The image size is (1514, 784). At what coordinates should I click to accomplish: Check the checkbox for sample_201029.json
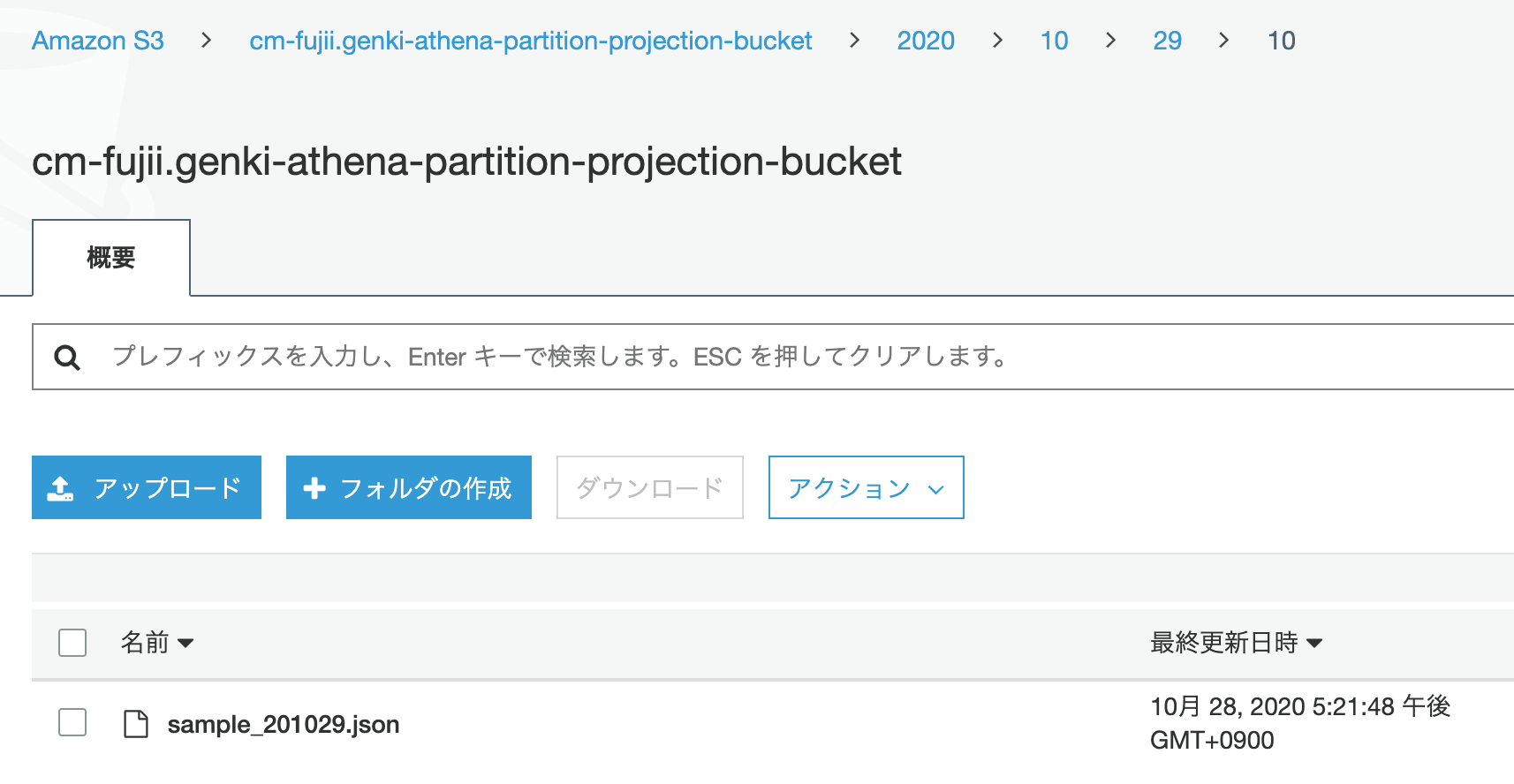[x=72, y=722]
